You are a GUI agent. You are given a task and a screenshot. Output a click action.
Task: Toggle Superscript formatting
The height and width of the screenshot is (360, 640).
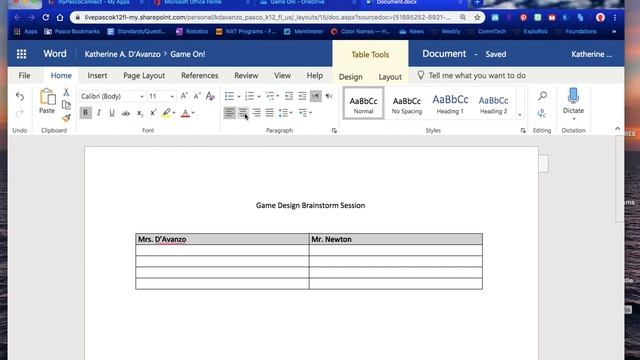(x=153, y=113)
